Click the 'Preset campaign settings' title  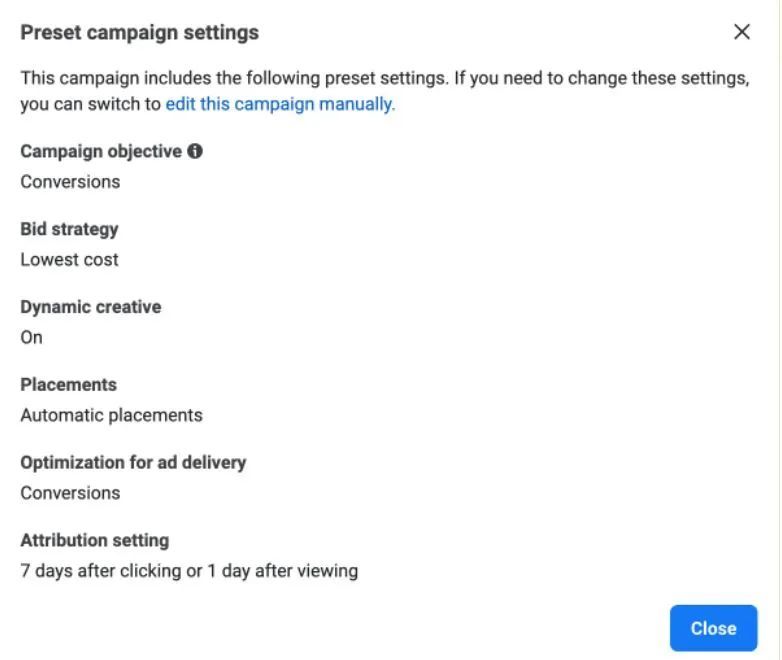(x=139, y=32)
